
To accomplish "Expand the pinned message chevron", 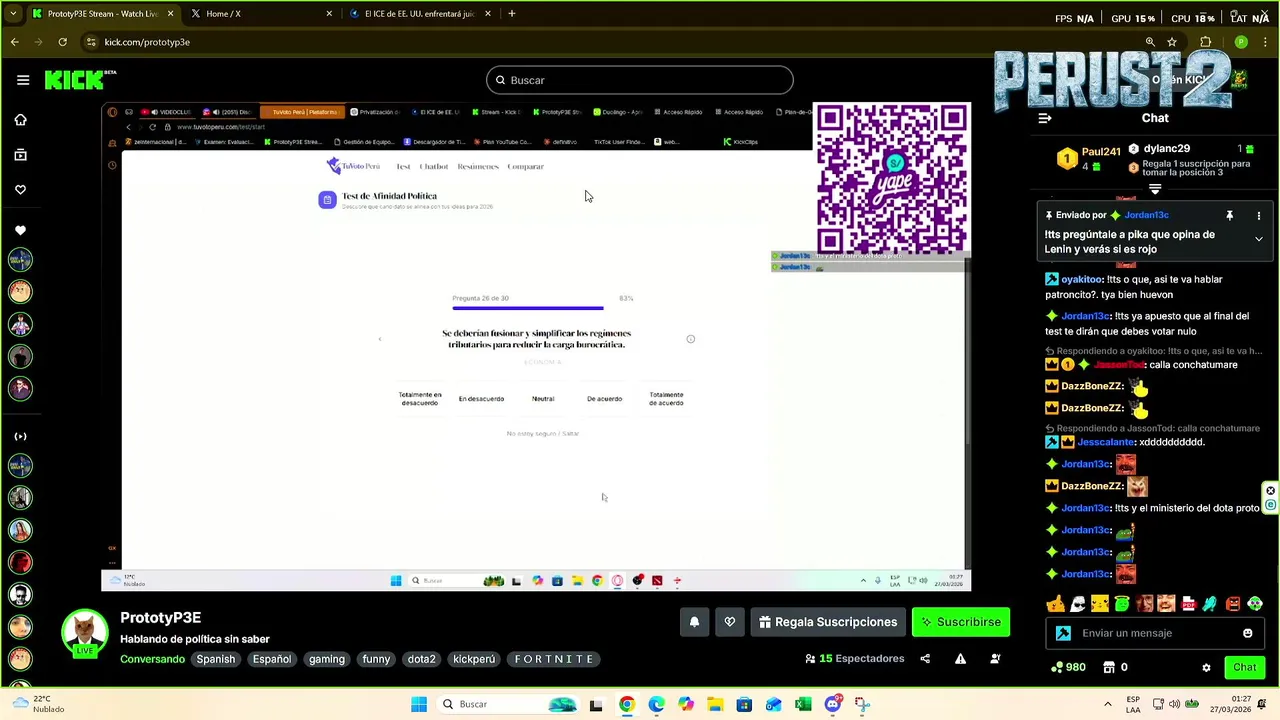I will click(1259, 239).
